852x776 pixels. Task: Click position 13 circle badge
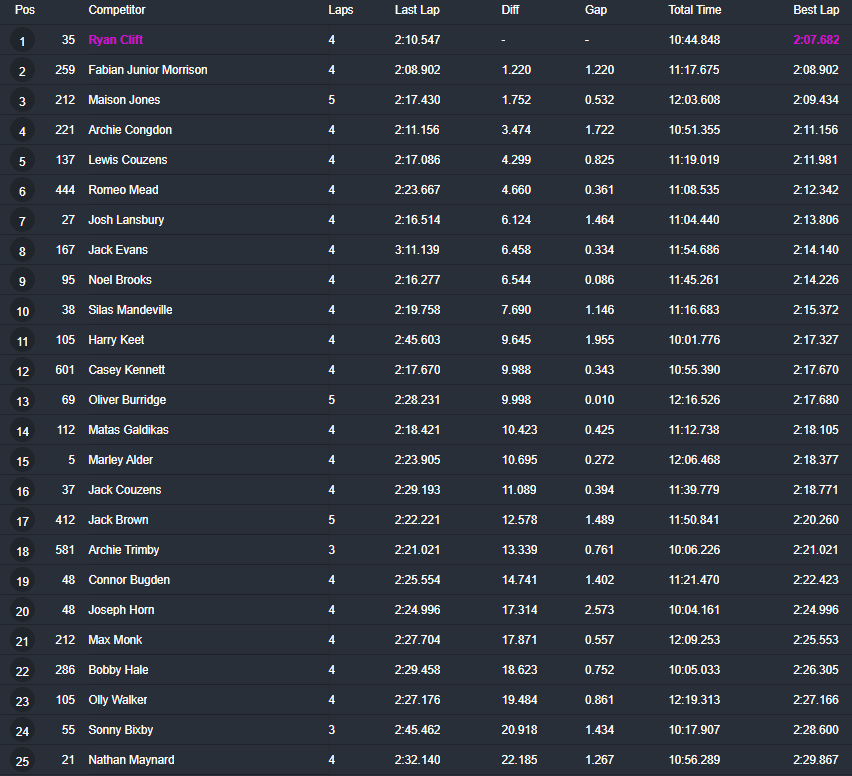point(22,401)
